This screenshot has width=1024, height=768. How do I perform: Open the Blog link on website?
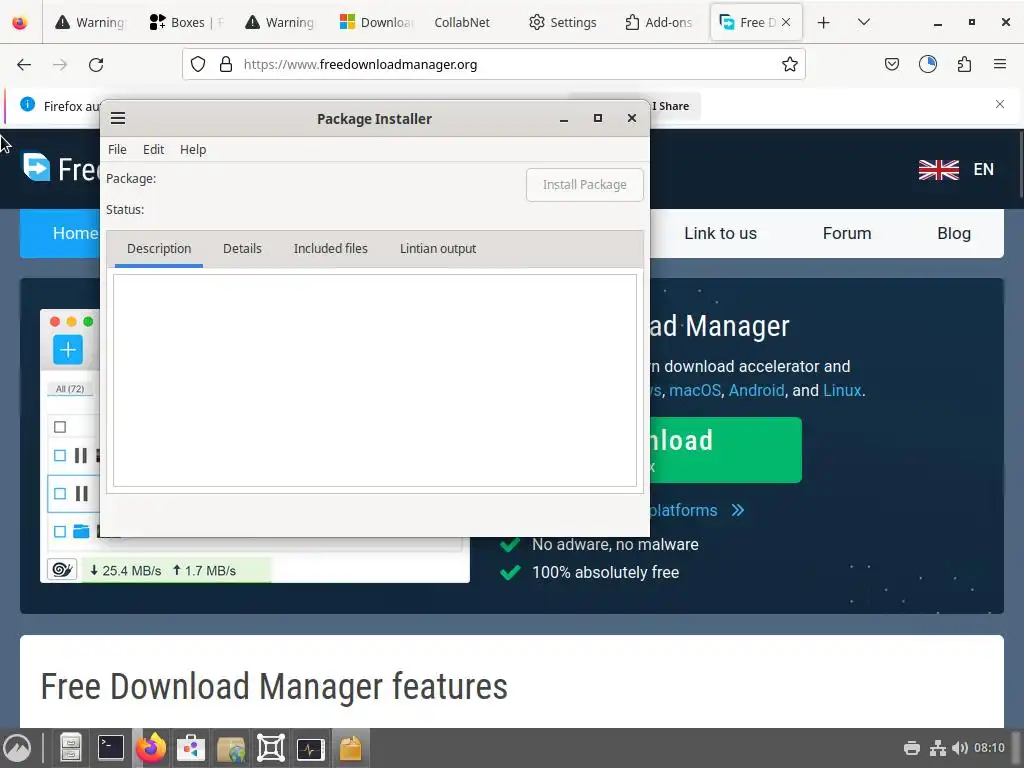953,233
